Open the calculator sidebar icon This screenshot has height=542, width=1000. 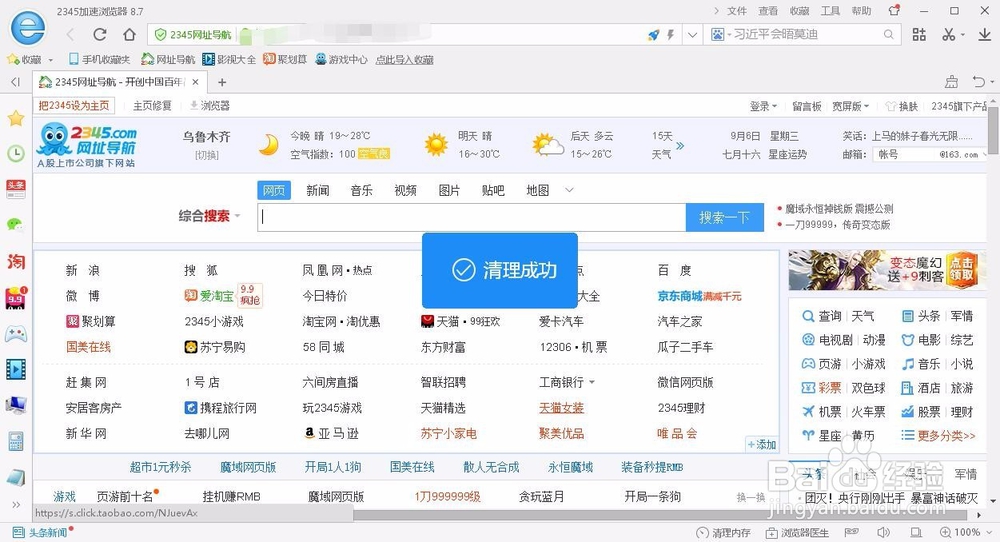click(16, 441)
